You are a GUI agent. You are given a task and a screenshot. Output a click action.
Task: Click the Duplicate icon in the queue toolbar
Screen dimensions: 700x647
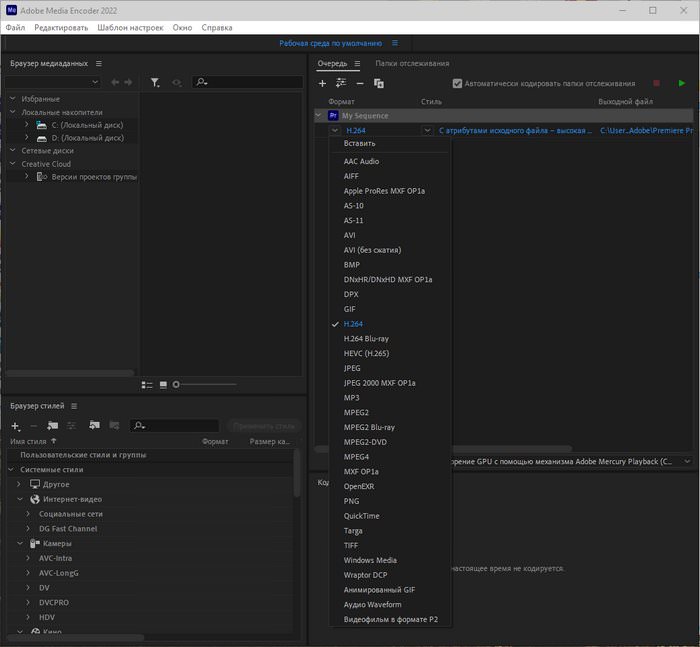coord(379,83)
